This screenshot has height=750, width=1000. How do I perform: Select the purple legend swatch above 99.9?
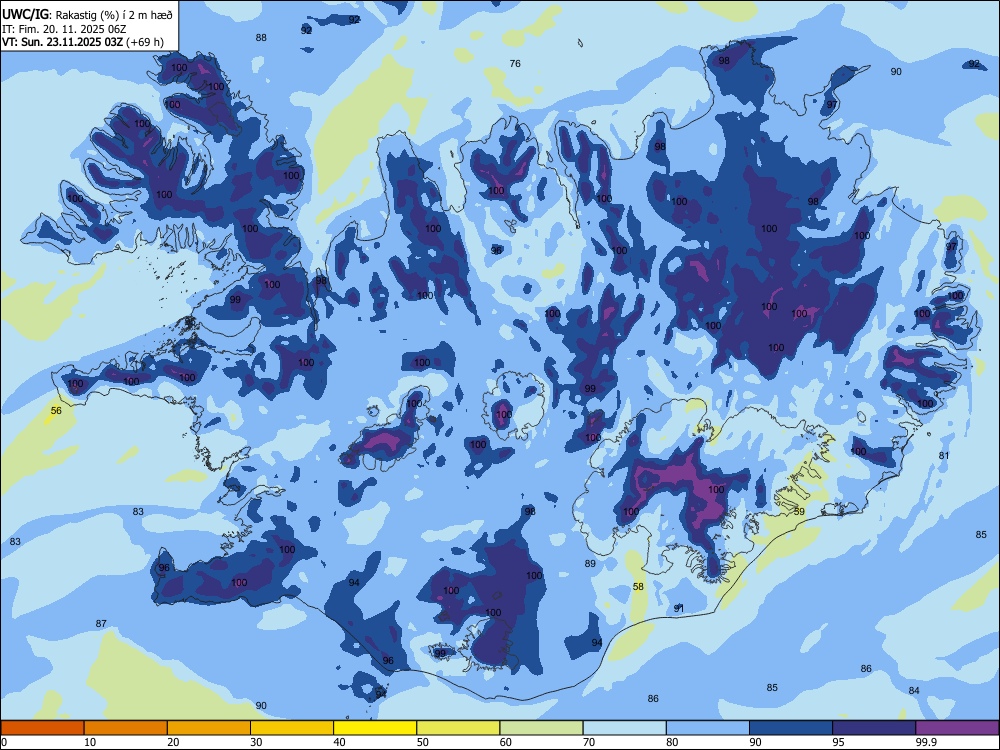click(958, 728)
